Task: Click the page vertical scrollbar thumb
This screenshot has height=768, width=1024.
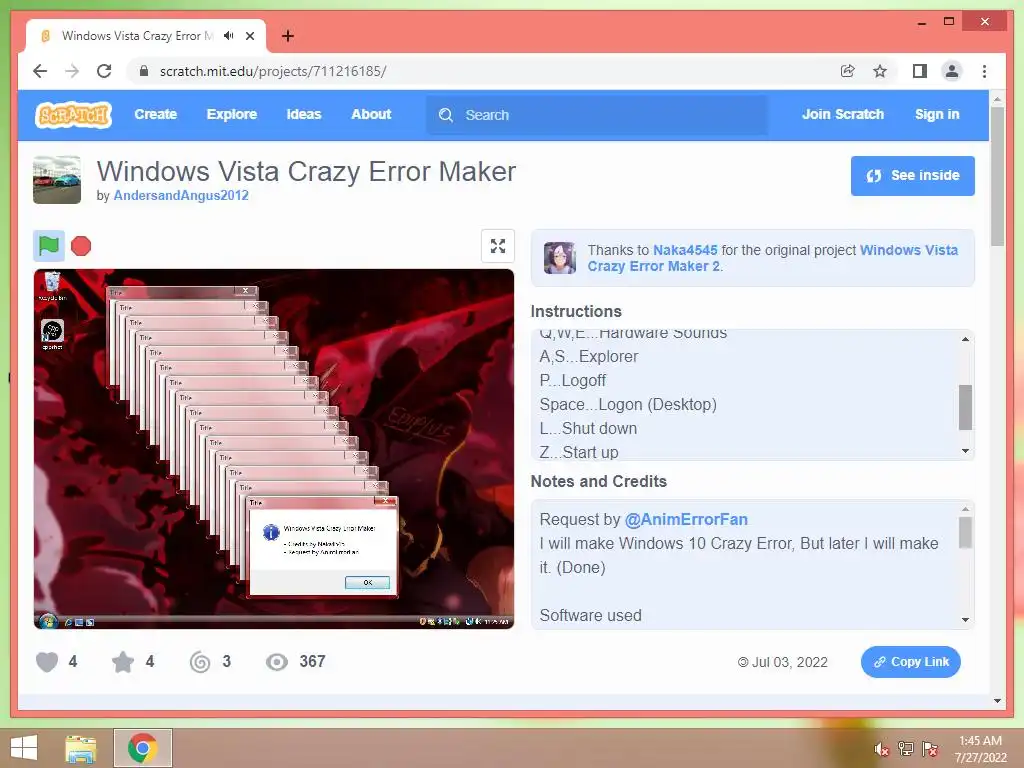Action: (x=997, y=176)
